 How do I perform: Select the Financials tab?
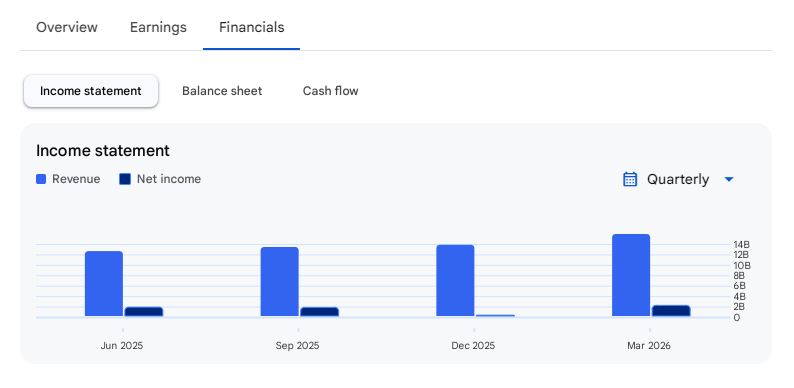252,27
